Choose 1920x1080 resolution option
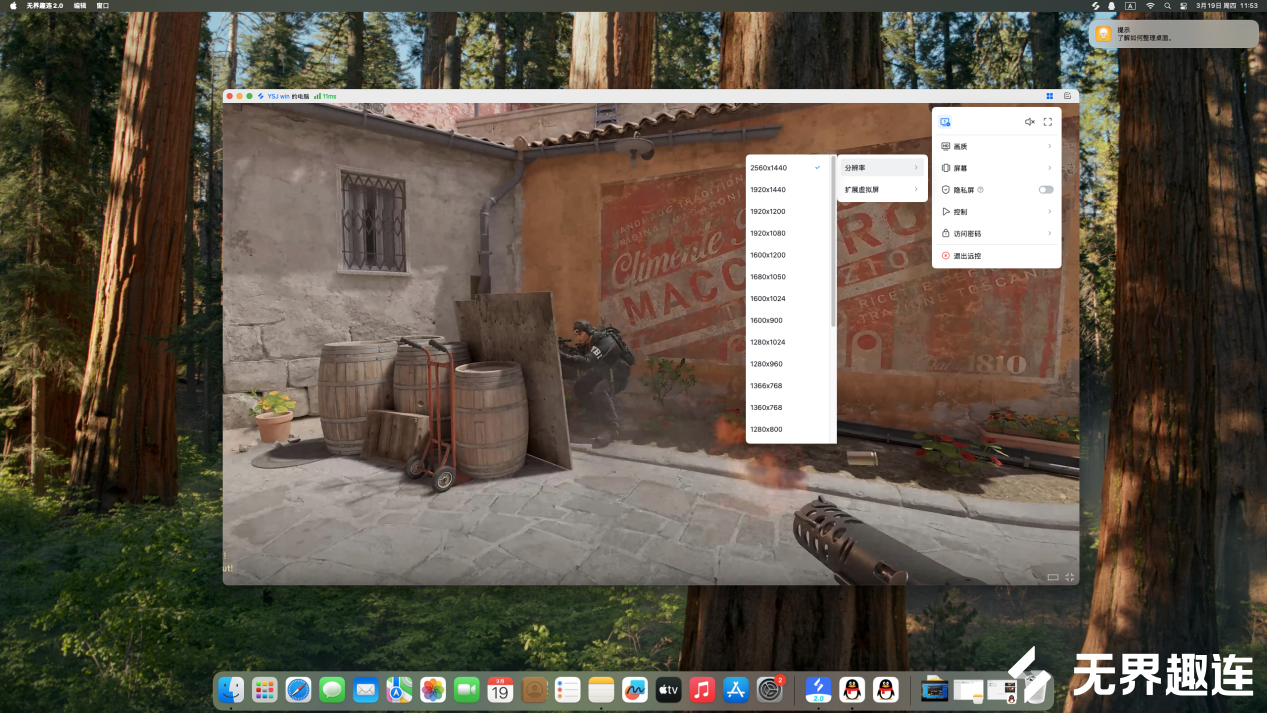1267x713 pixels. (x=768, y=233)
